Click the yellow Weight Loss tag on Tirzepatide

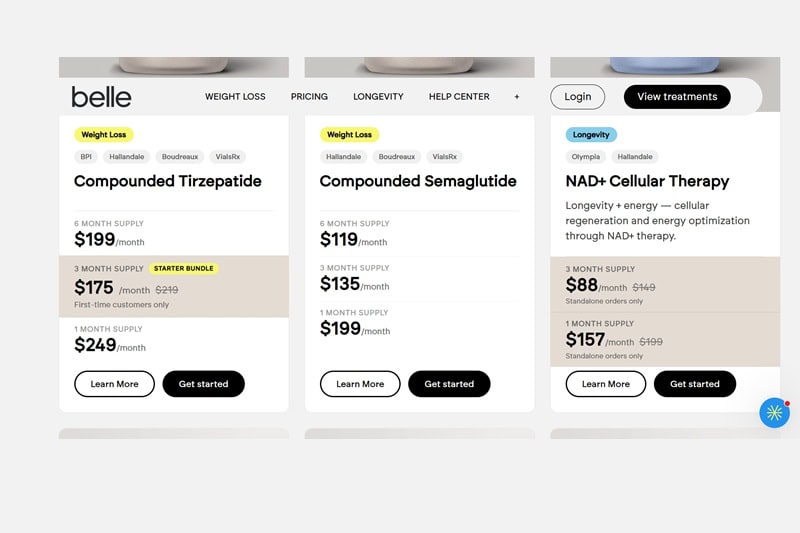(104, 135)
